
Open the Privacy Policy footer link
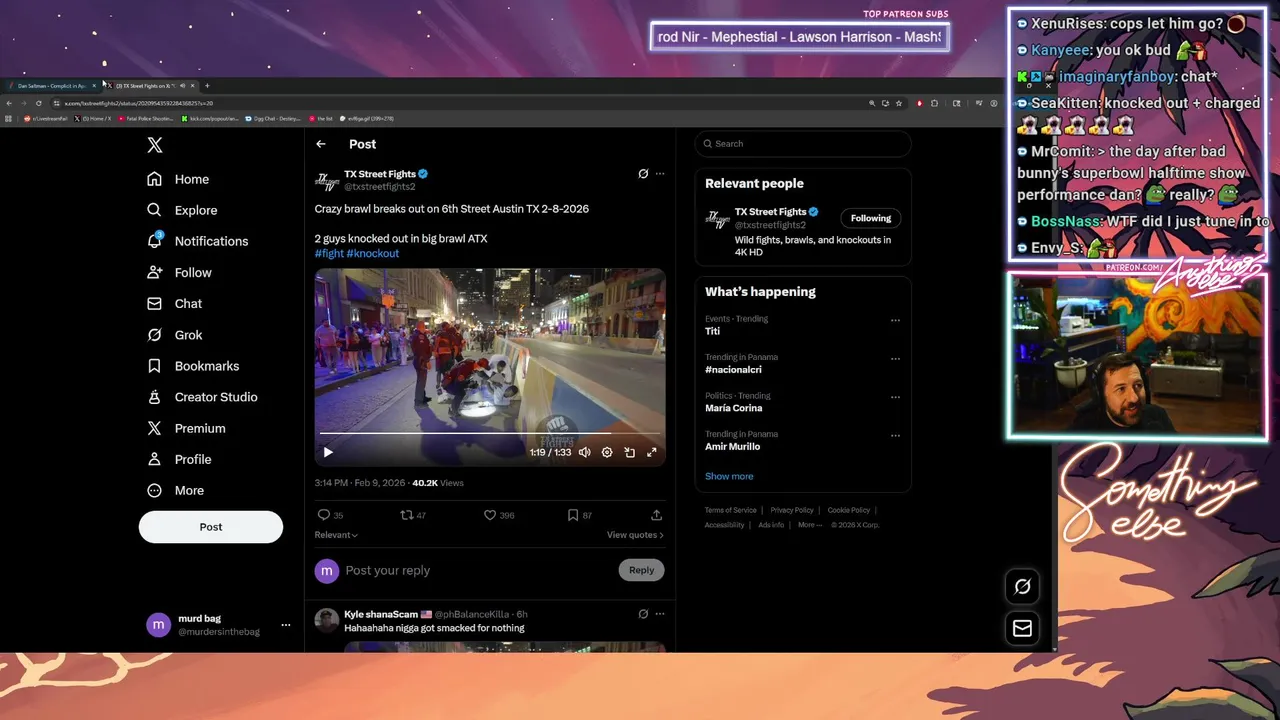pos(792,510)
